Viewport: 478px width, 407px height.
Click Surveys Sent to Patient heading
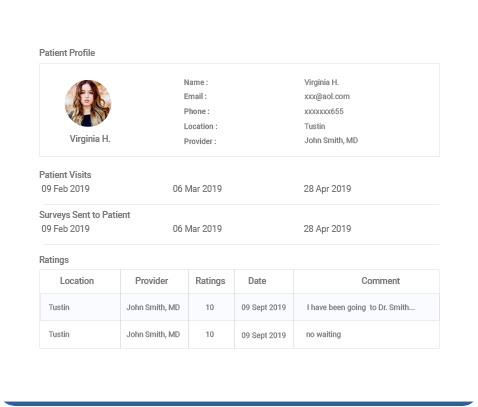point(84,215)
